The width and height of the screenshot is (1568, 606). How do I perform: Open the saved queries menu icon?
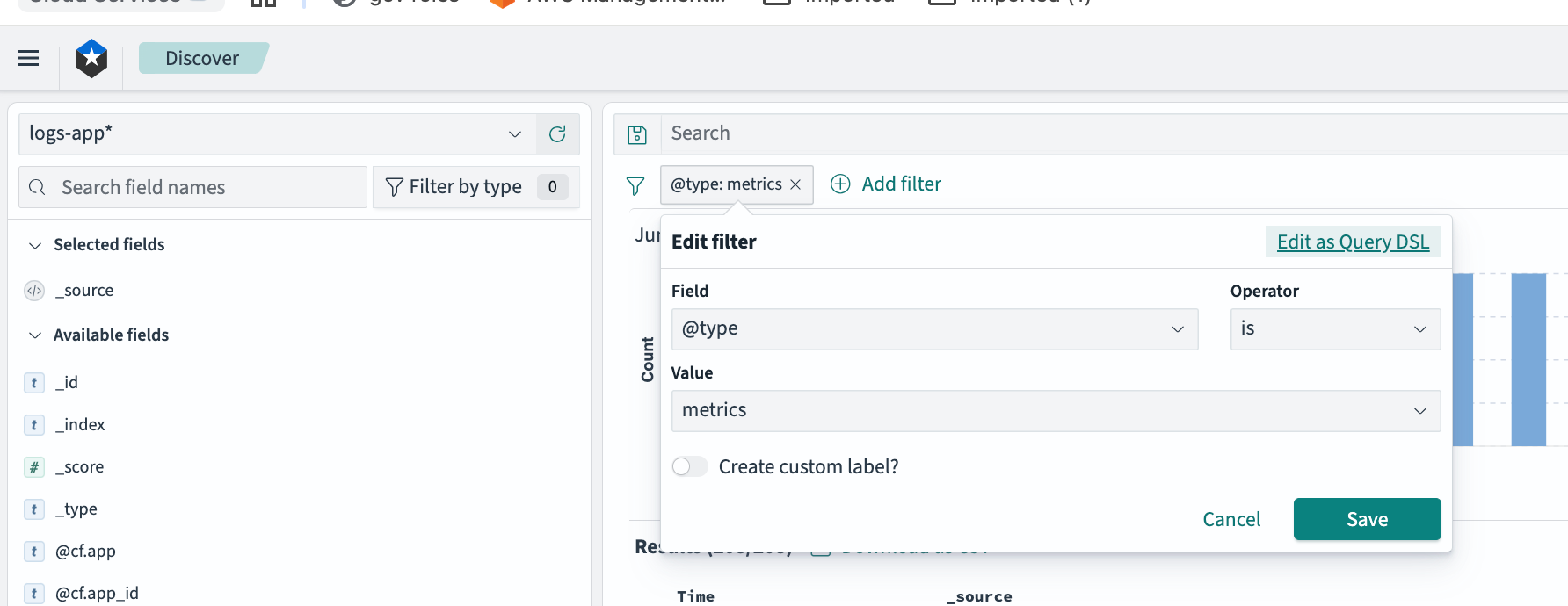coord(637,134)
